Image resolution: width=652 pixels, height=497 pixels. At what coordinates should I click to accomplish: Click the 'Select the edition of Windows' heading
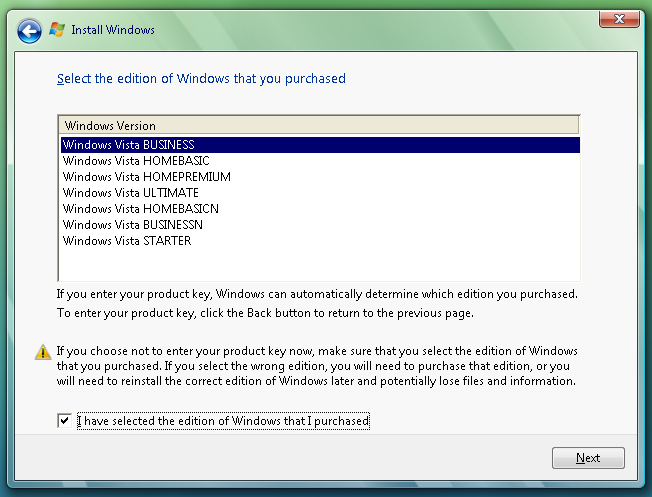point(201,79)
